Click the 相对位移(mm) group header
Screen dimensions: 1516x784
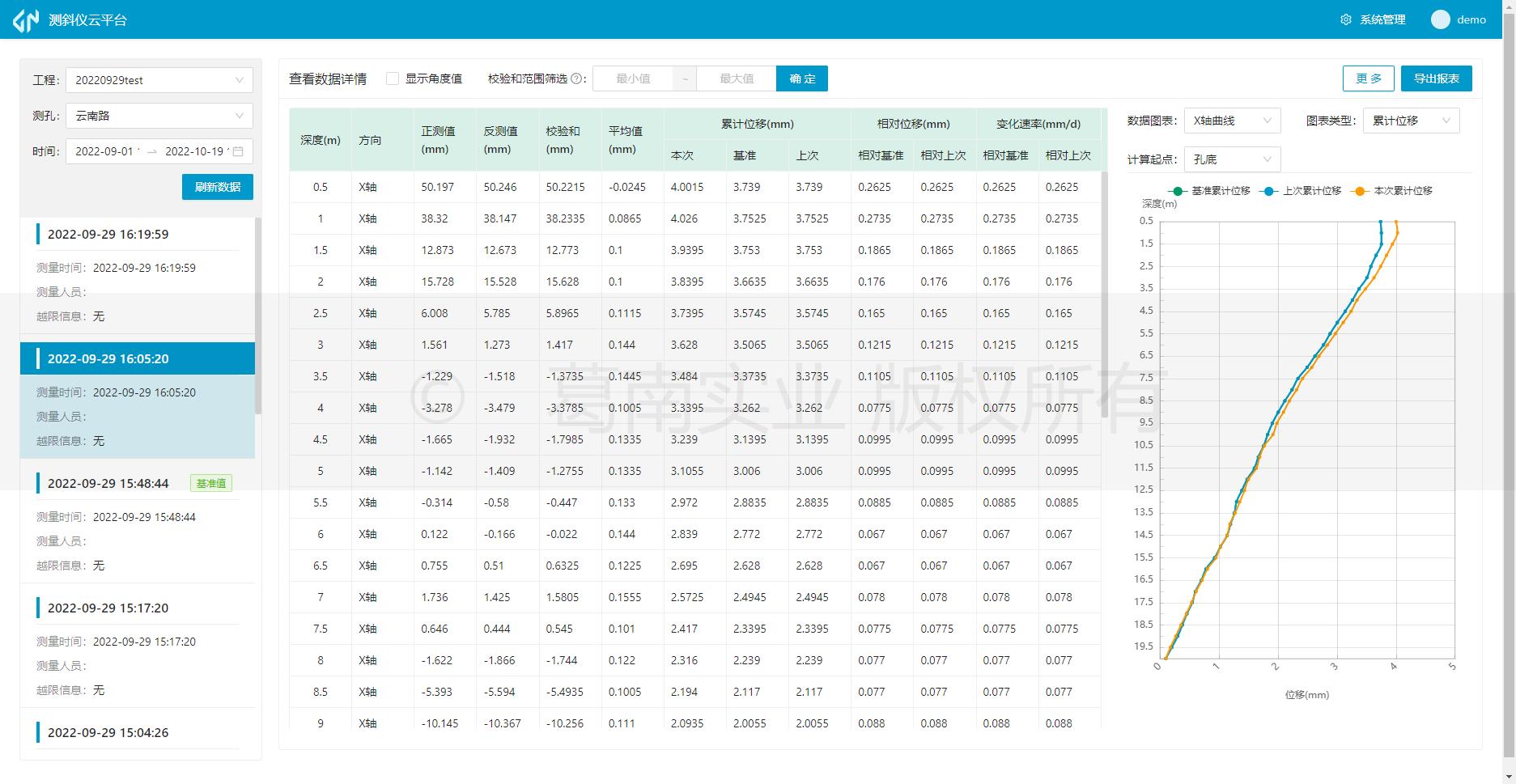[x=914, y=124]
